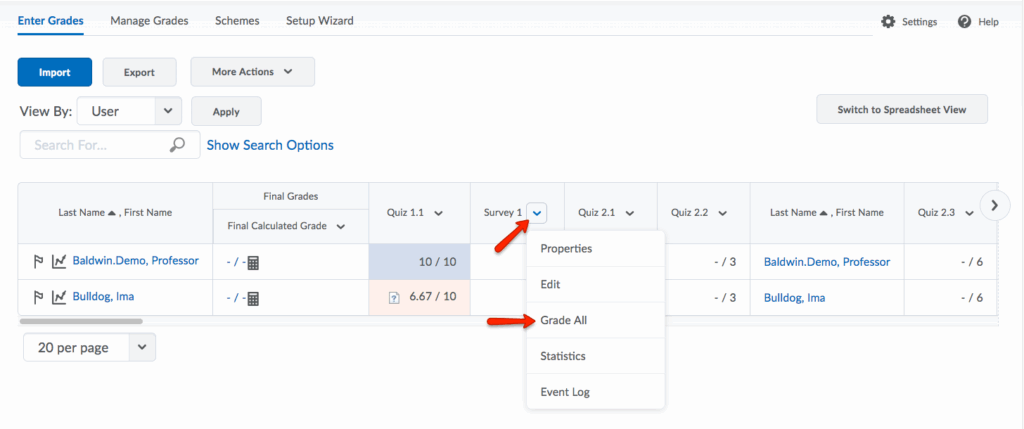The height and width of the screenshot is (429, 1024).
Task: Select Grade All from the context menu
Action: (x=563, y=320)
